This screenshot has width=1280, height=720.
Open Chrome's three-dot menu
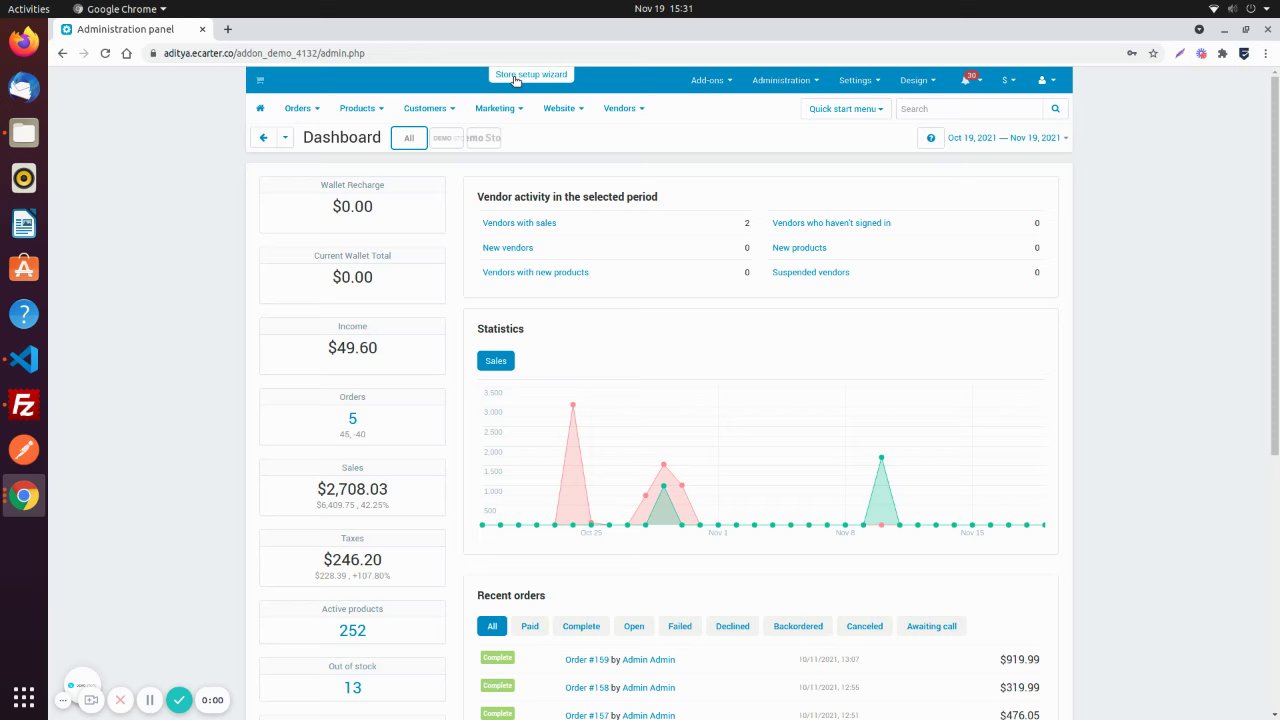pos(1264,53)
